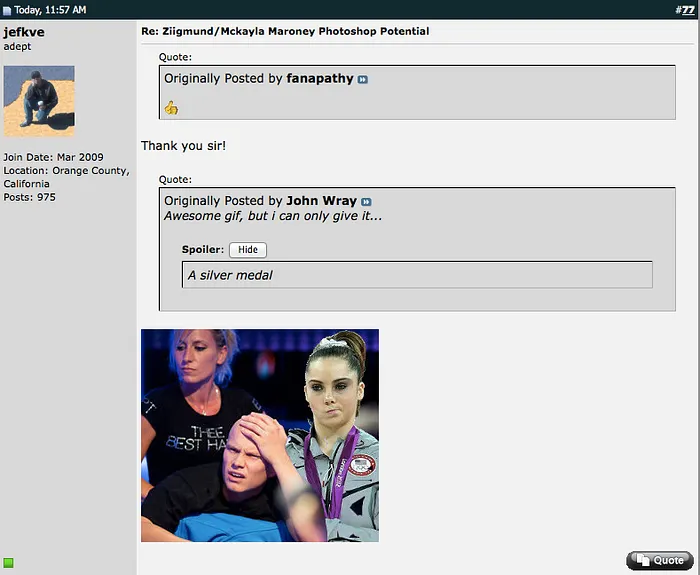
Task: Click the 'Join Date: Mar 2009' text
Action: 54,157
